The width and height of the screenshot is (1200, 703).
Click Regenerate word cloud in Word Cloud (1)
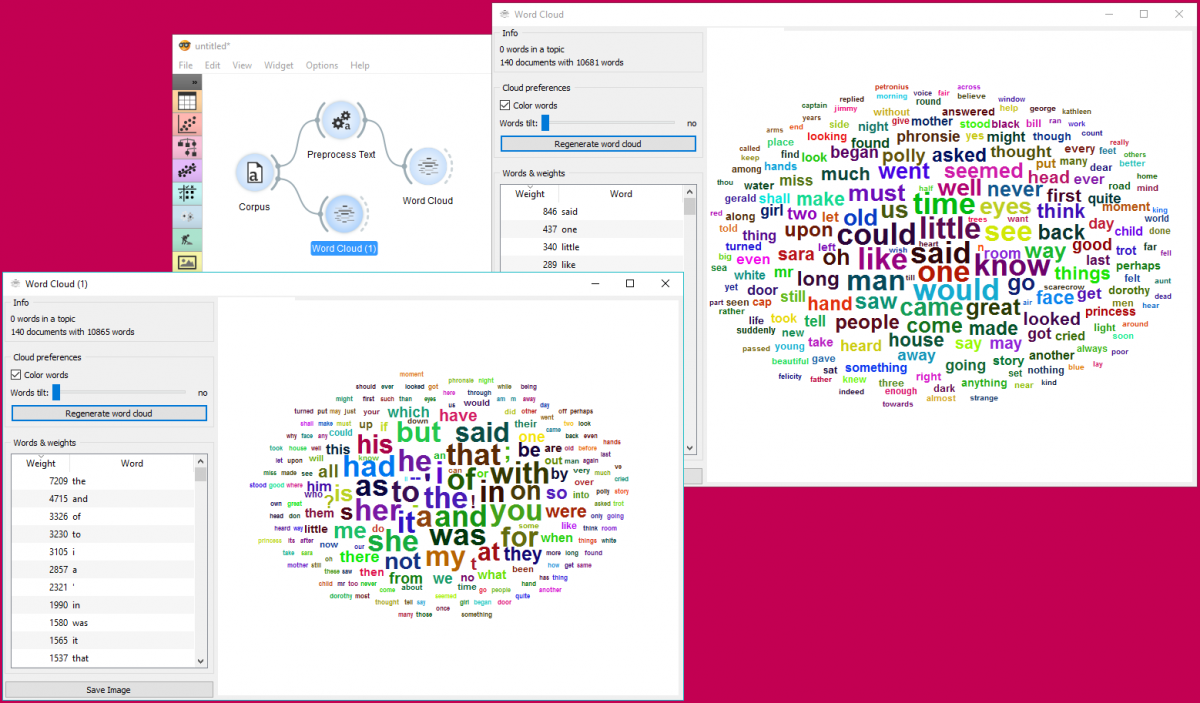(x=108, y=413)
